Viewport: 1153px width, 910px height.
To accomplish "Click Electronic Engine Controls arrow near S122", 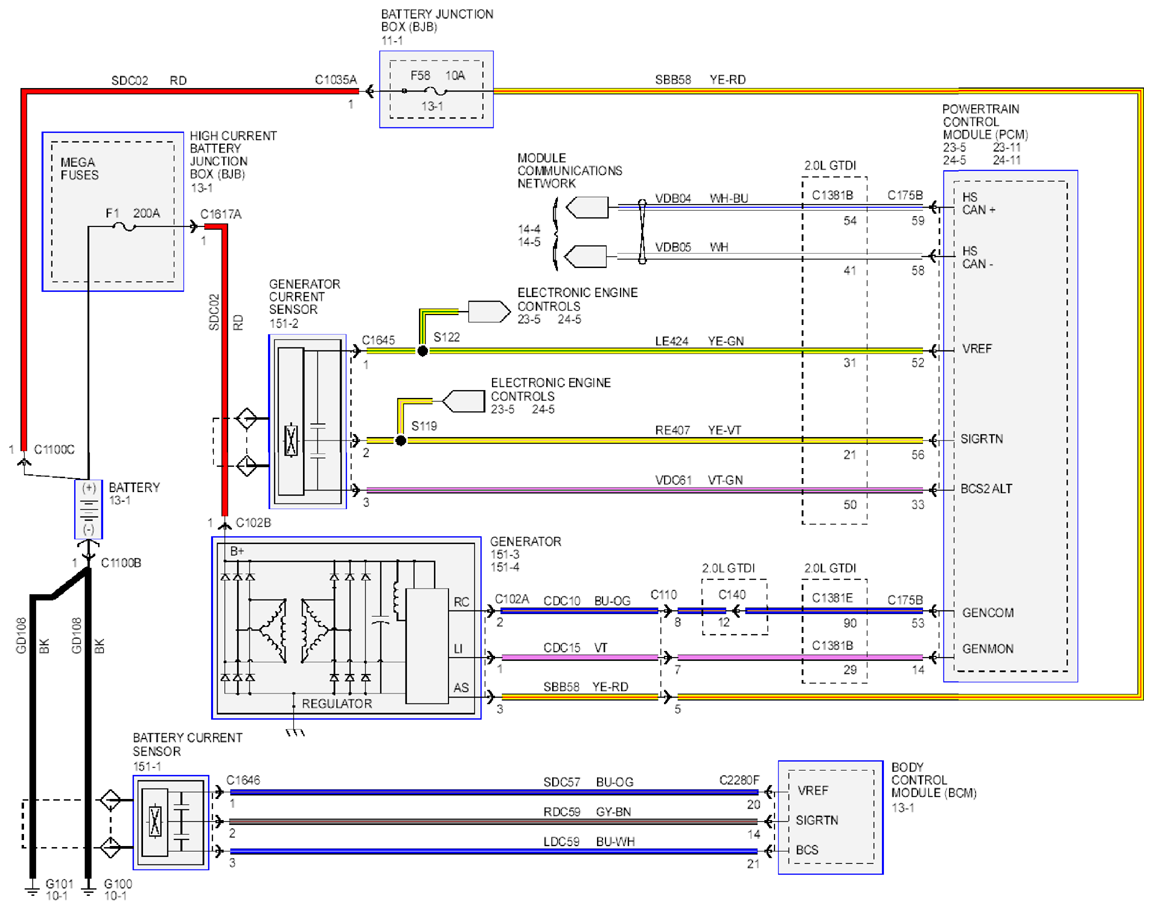I will click(489, 312).
